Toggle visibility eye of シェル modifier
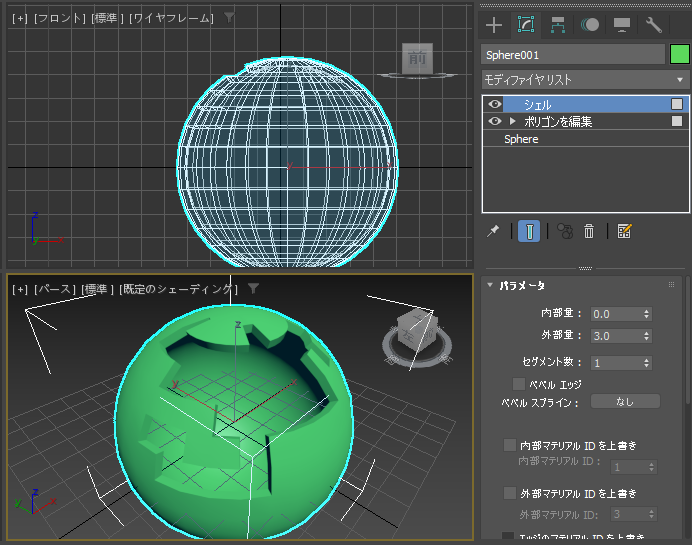The image size is (692, 545). [495, 104]
